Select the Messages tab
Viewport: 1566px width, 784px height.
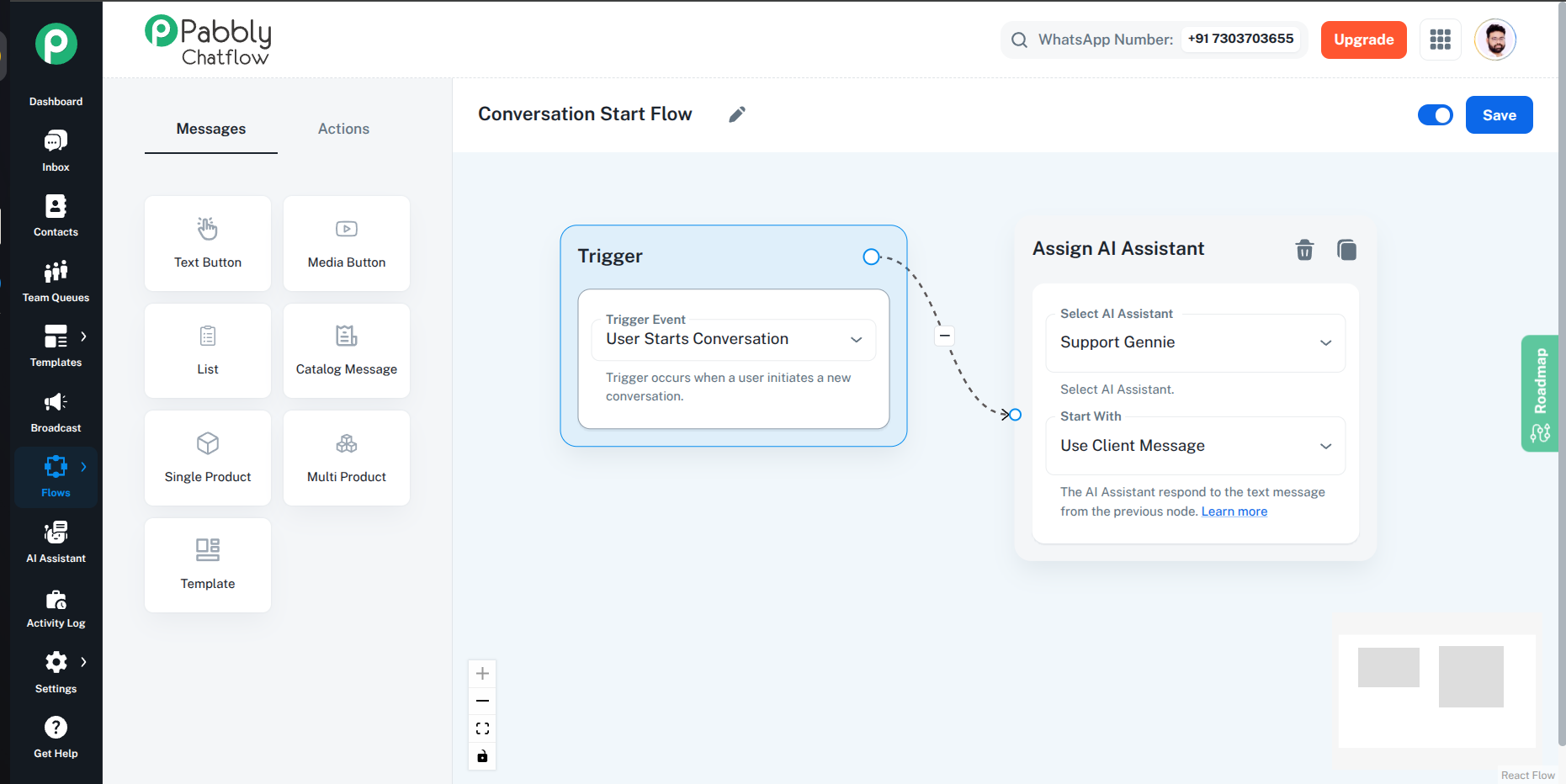coord(211,129)
